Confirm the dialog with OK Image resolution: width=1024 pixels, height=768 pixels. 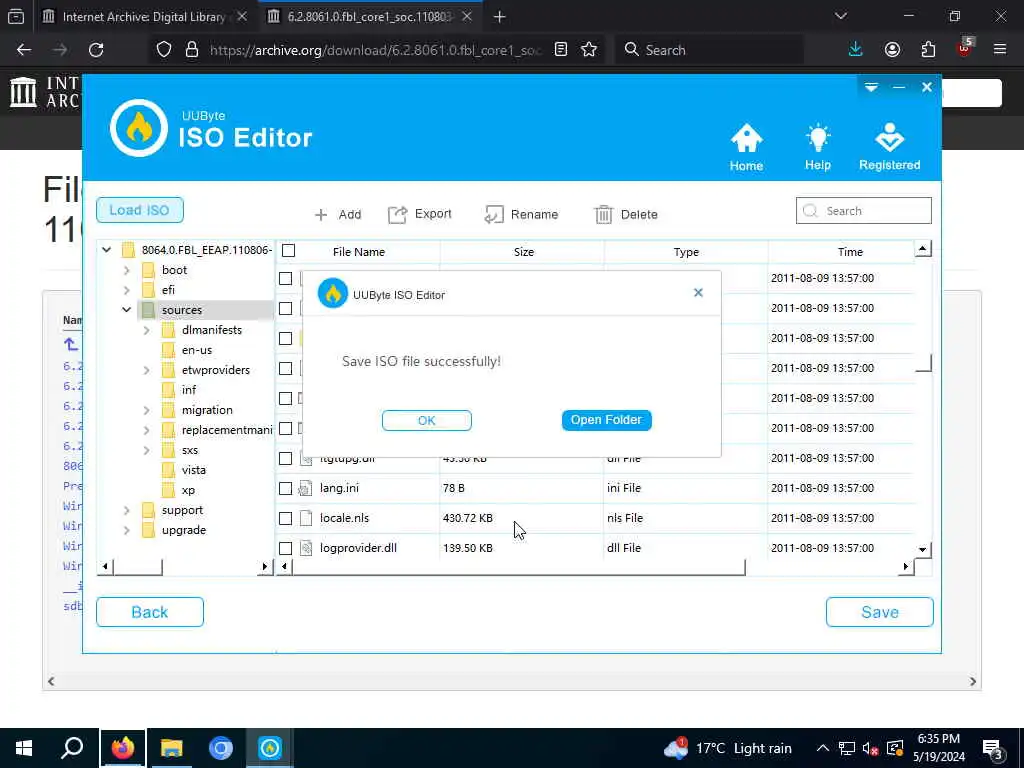point(426,421)
